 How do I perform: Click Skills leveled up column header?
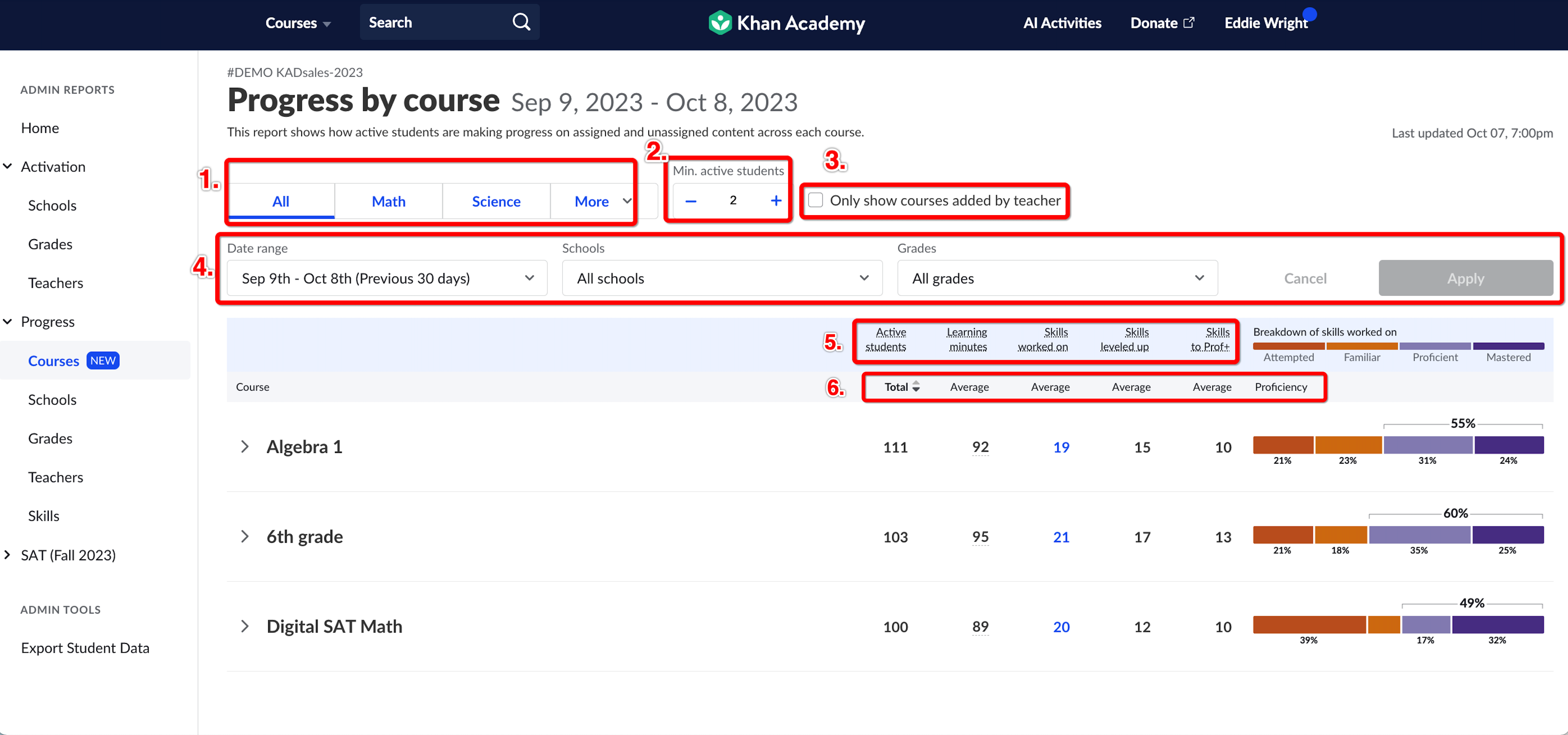pos(1124,340)
